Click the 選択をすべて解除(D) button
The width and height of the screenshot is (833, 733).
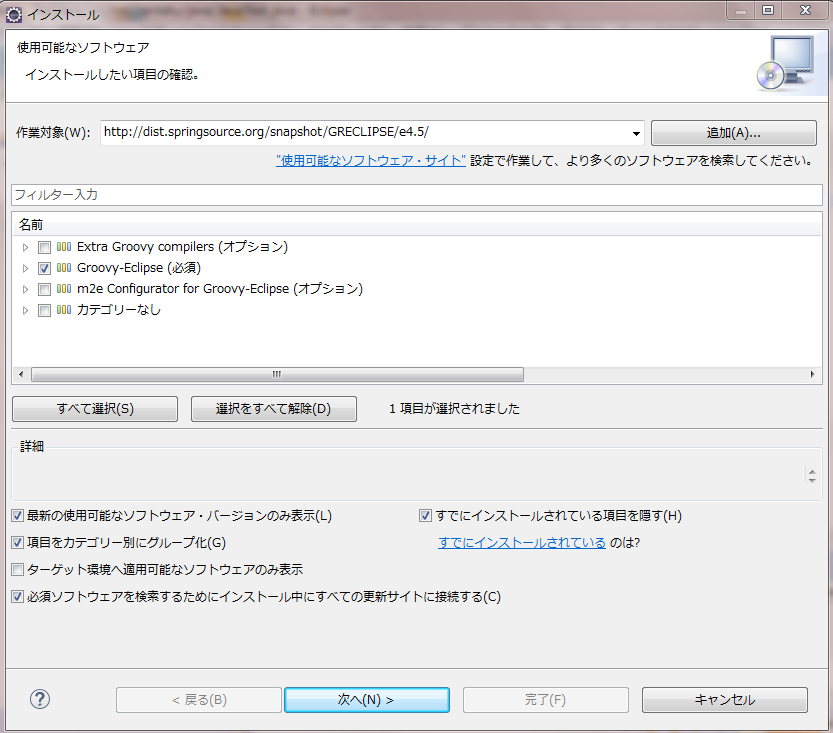coord(274,408)
